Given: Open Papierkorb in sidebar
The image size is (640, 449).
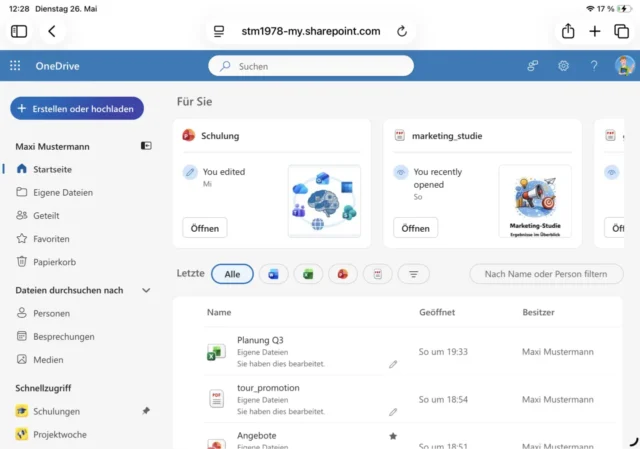Looking at the screenshot, I should click(x=46, y=262).
